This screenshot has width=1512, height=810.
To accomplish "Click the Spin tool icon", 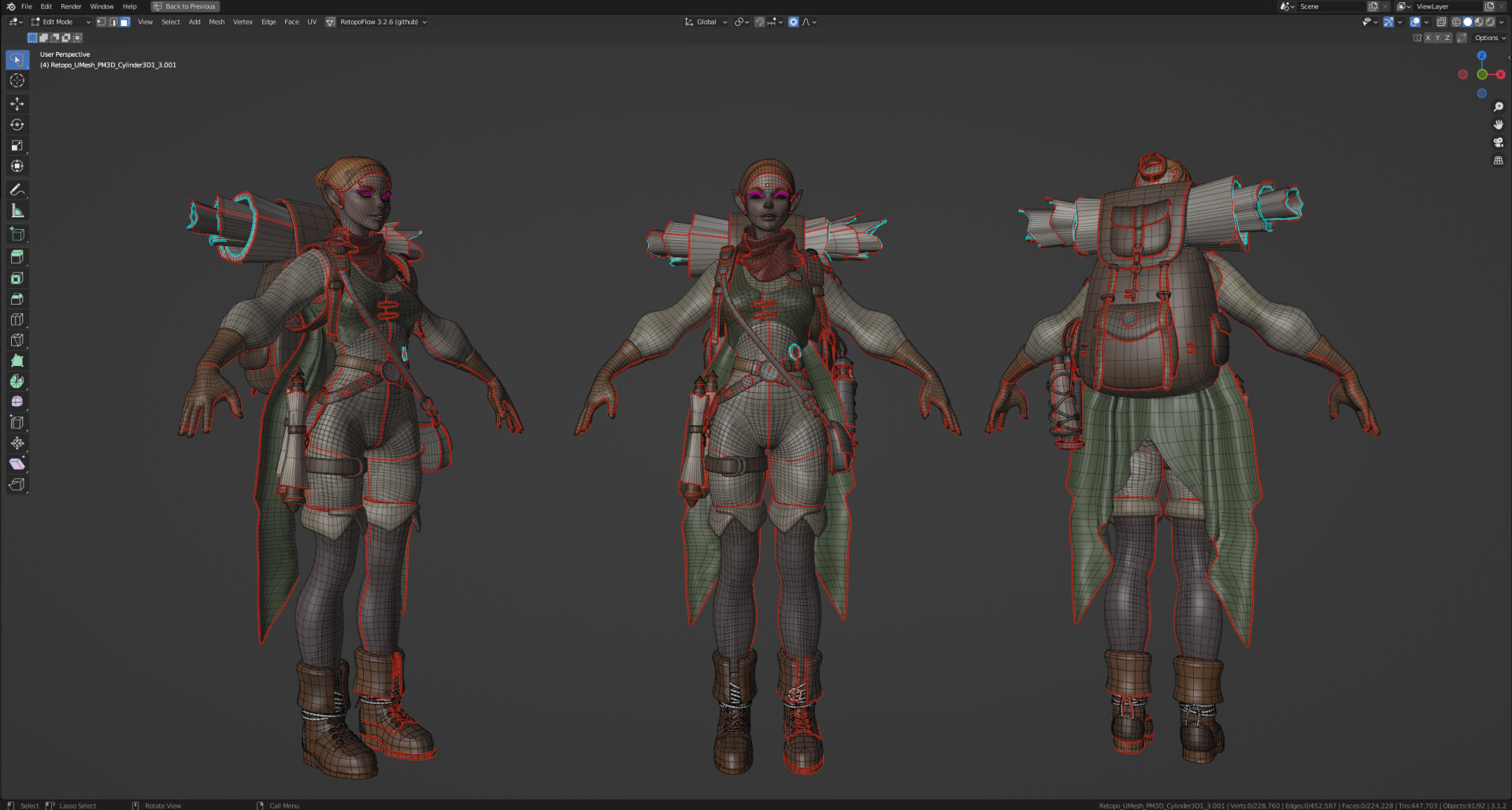I will coord(17,382).
